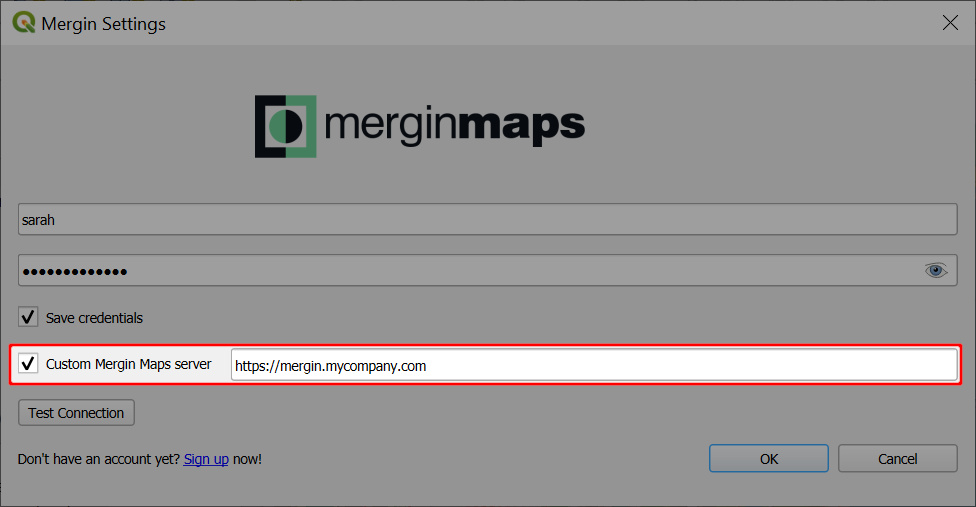Click the "Custom Mergin Maps server" label text
976x507 pixels.
[129, 364]
